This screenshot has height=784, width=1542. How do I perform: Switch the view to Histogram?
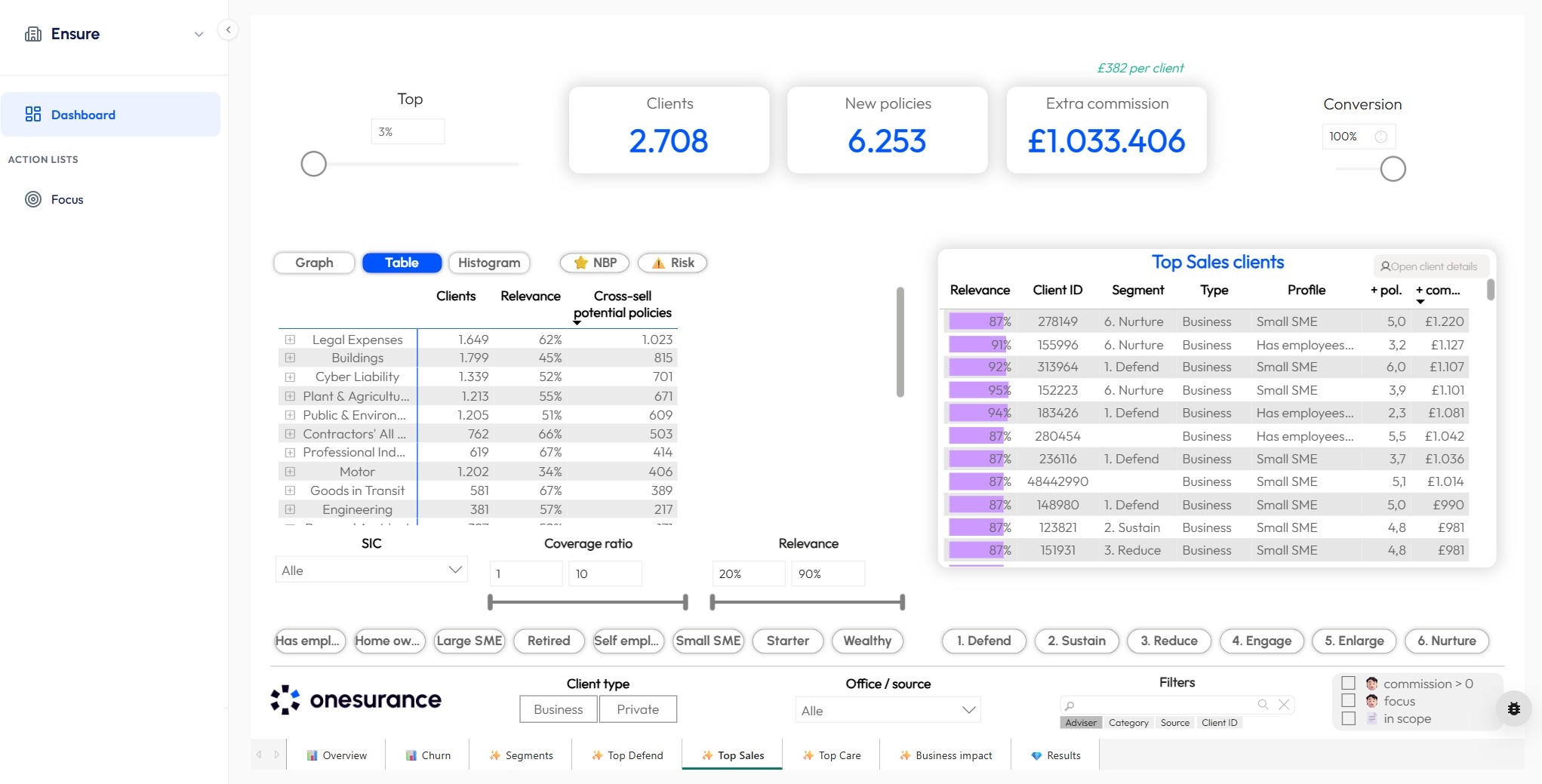pos(489,263)
